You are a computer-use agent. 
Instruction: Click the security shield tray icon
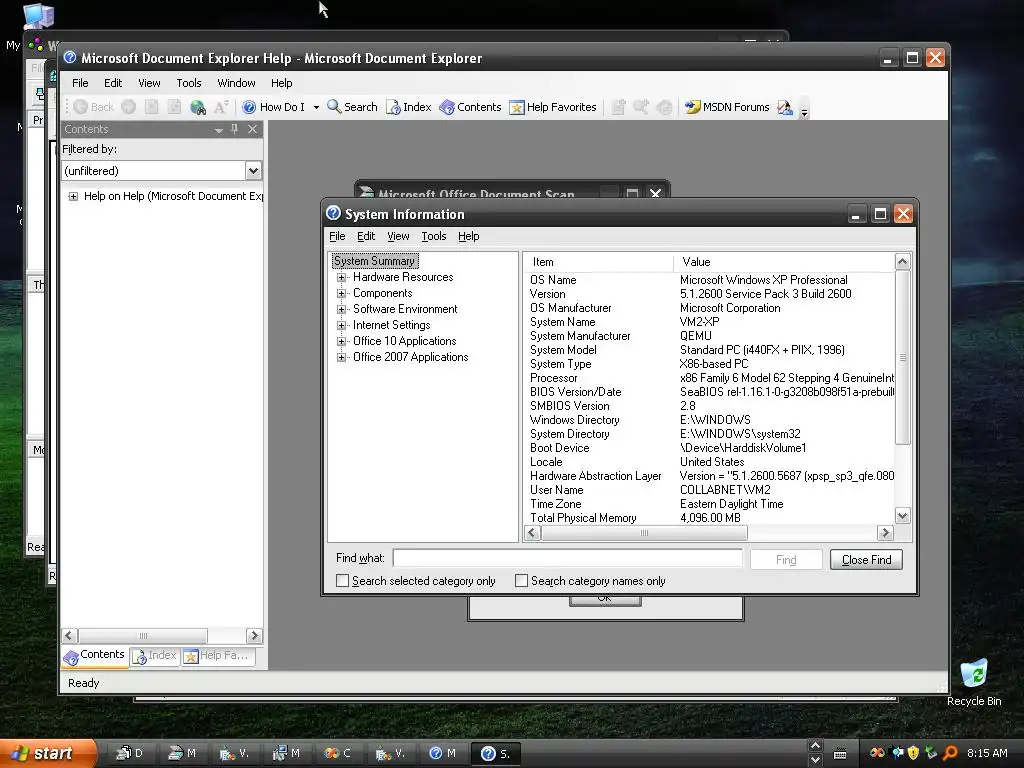(913, 753)
